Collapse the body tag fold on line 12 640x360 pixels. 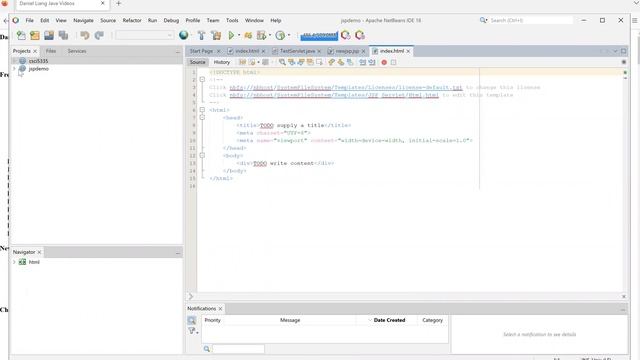point(202,156)
